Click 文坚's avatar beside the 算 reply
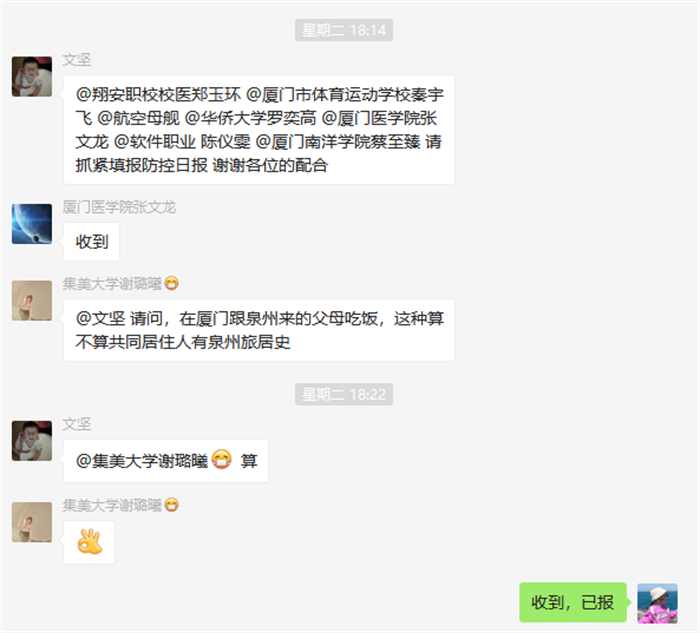Screen dimensions: 700x633 coord(32,441)
